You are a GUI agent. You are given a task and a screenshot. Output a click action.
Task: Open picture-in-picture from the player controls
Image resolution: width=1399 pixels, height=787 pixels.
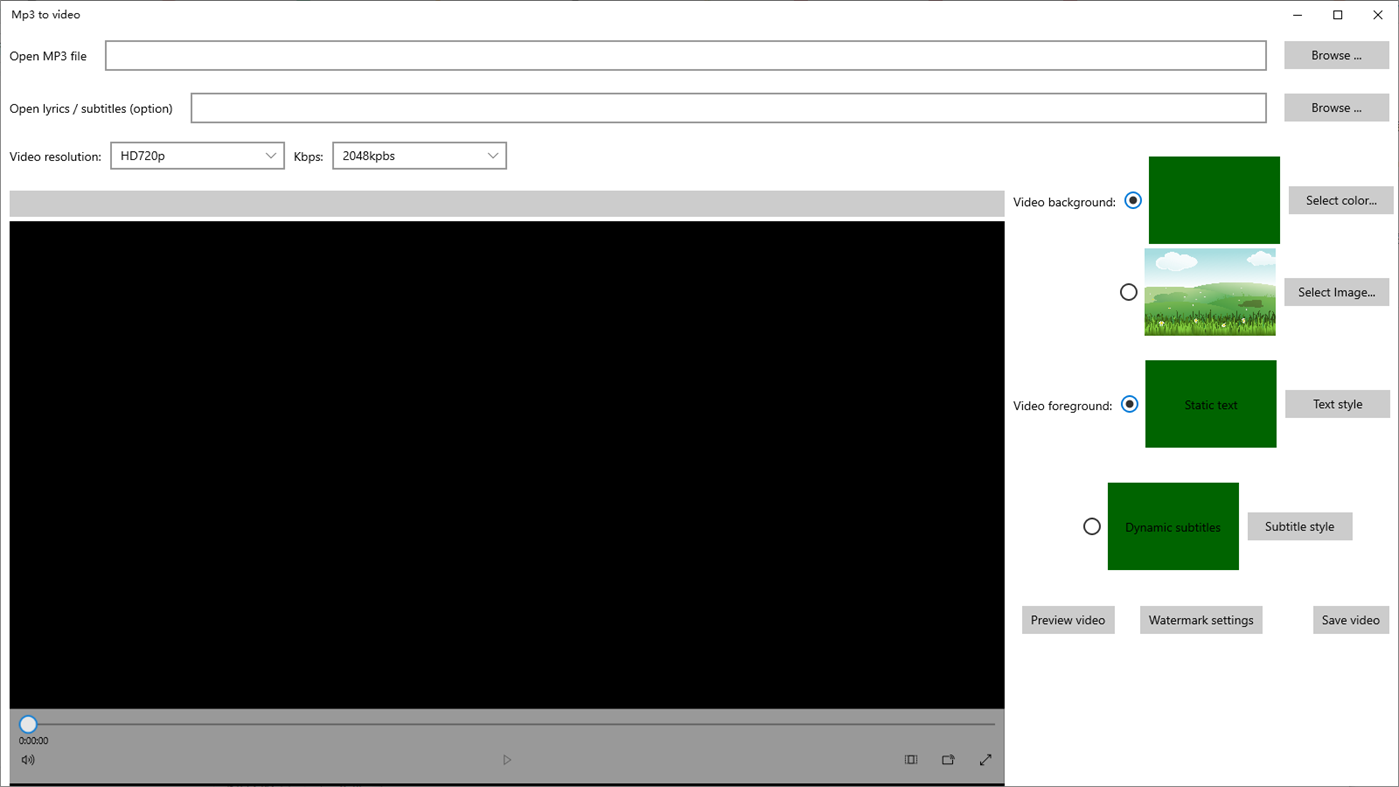click(x=947, y=759)
